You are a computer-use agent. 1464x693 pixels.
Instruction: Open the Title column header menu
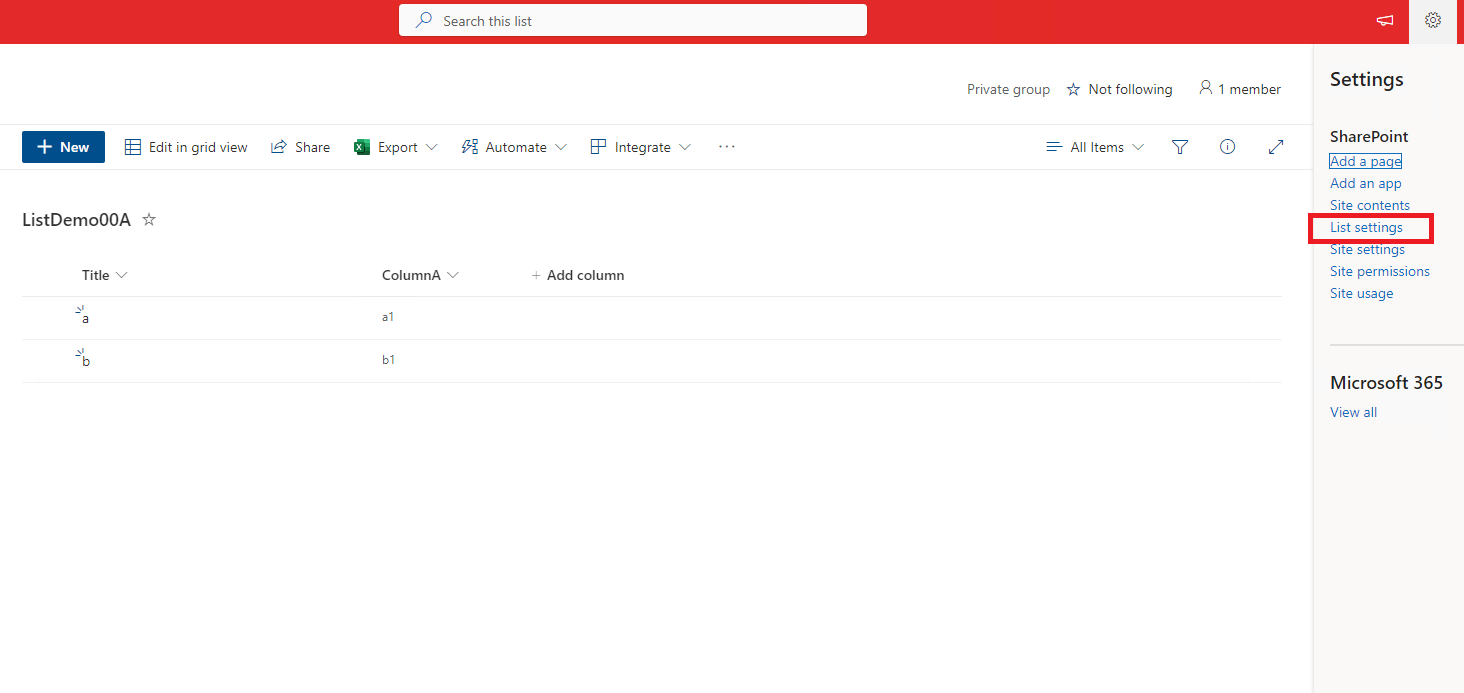[x=105, y=275]
